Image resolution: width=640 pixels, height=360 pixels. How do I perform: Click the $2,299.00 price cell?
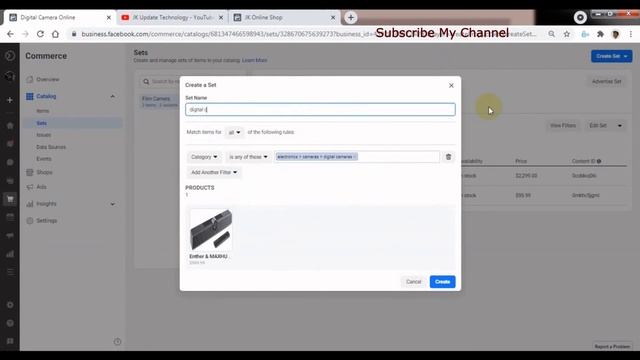click(x=526, y=176)
